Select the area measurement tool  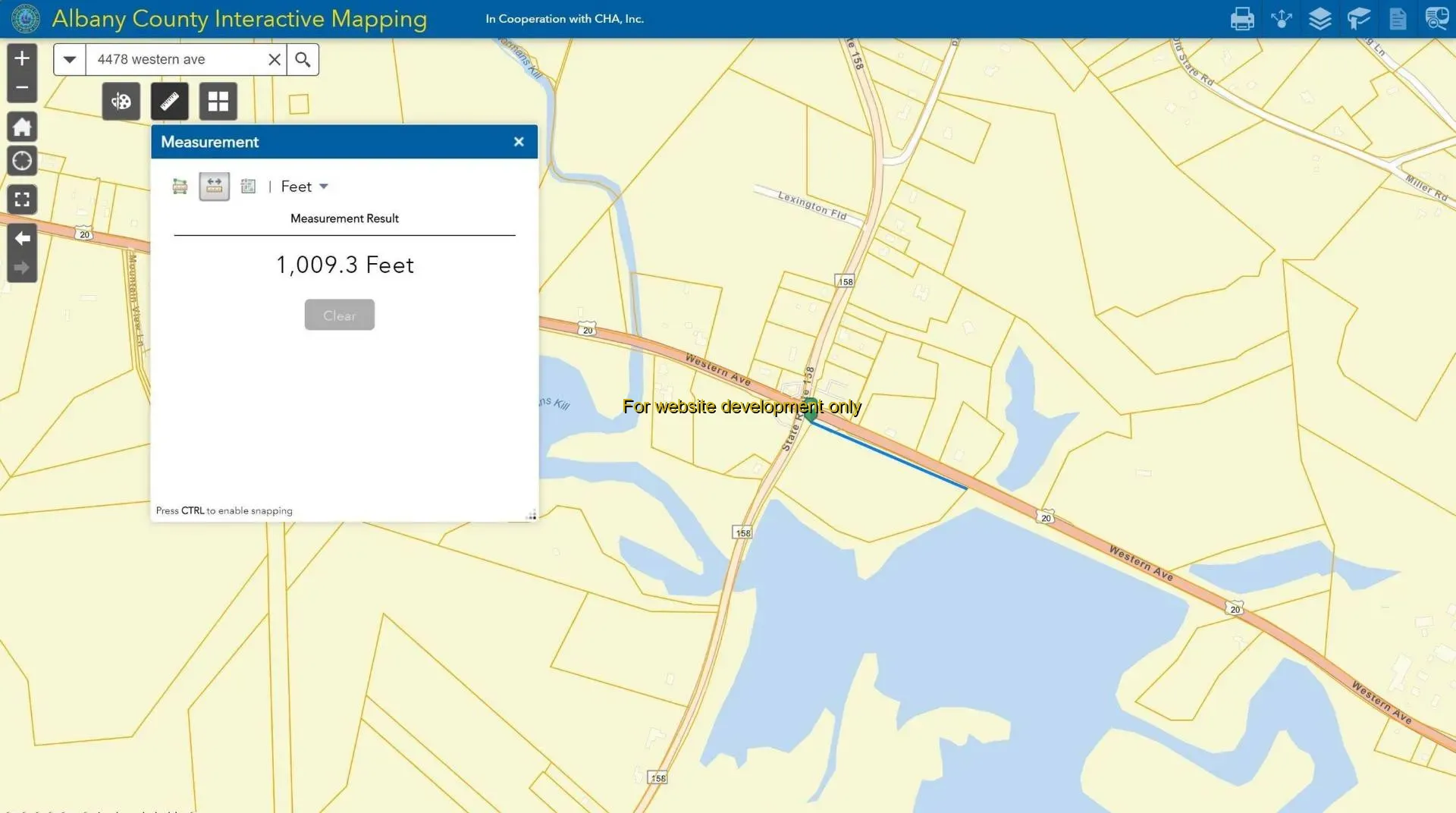coord(180,187)
